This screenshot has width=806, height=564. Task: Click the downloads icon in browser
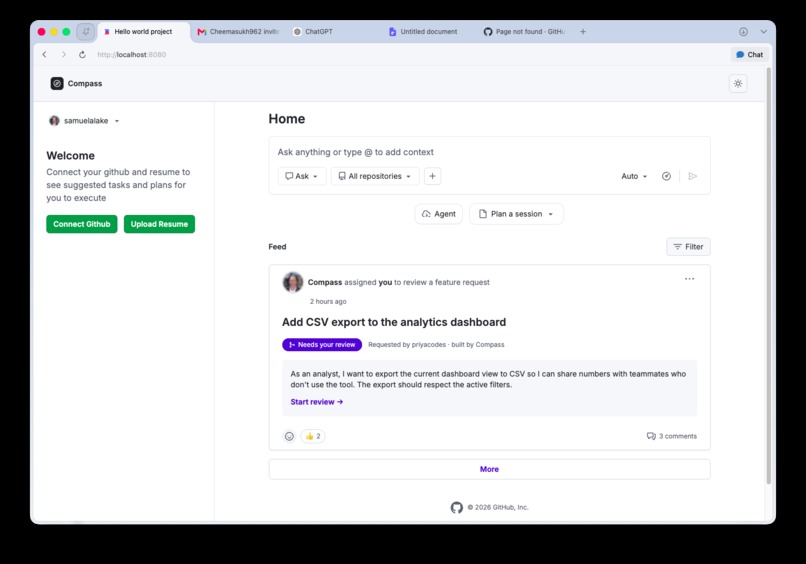[743, 31]
